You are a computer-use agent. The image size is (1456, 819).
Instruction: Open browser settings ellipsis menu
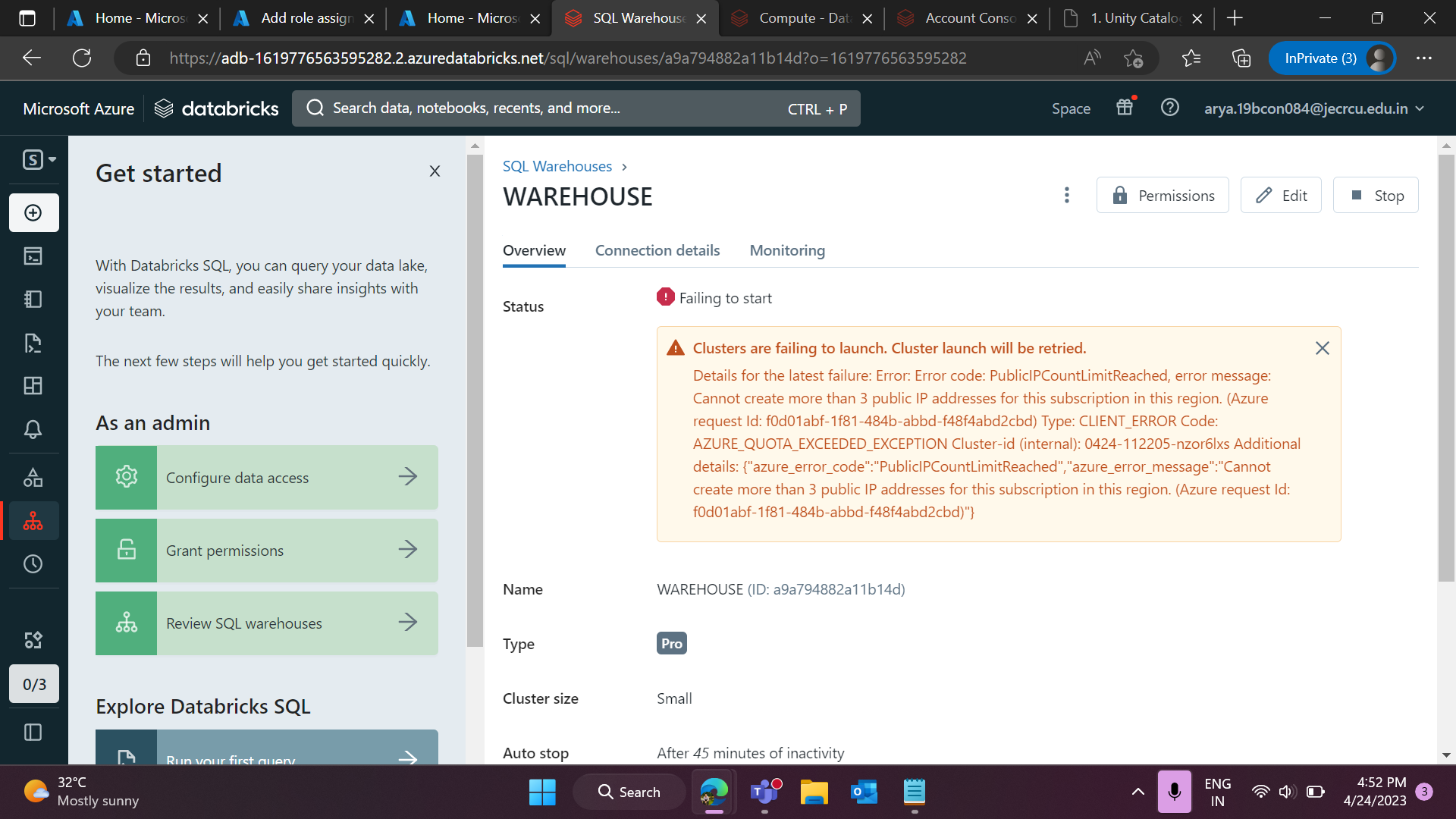[x=1424, y=58]
